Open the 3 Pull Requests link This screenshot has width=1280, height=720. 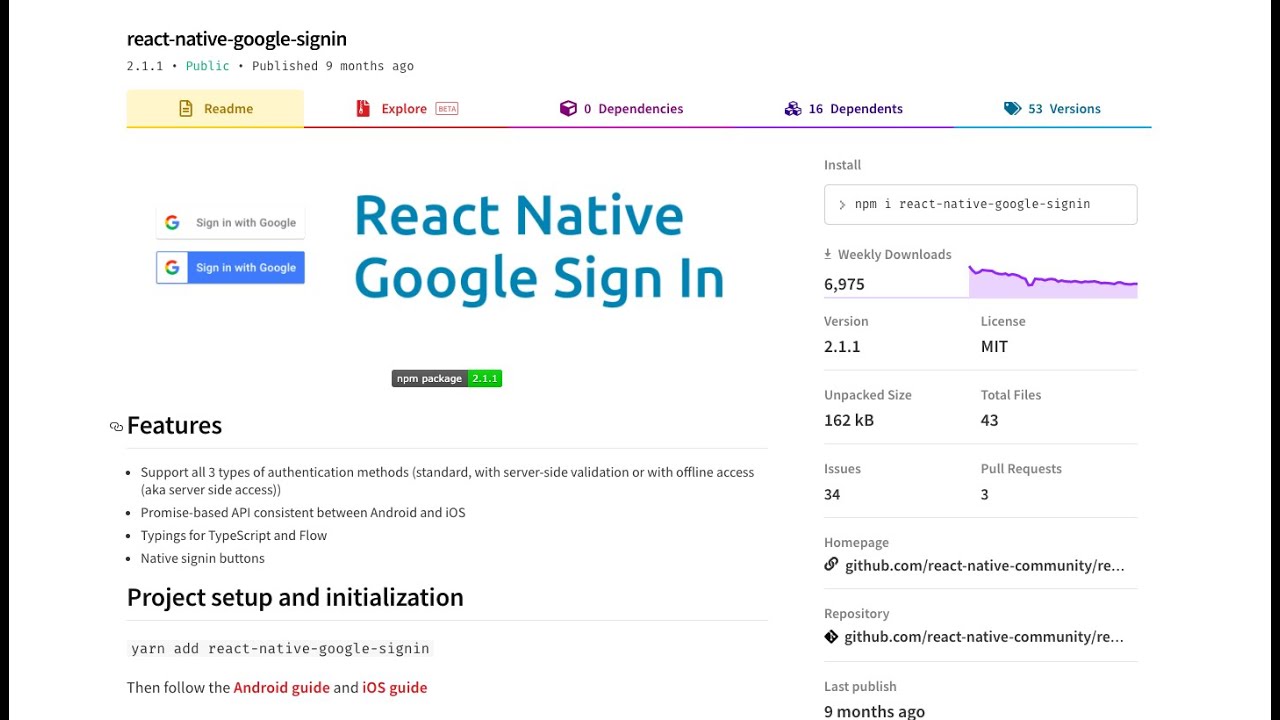click(x=984, y=494)
